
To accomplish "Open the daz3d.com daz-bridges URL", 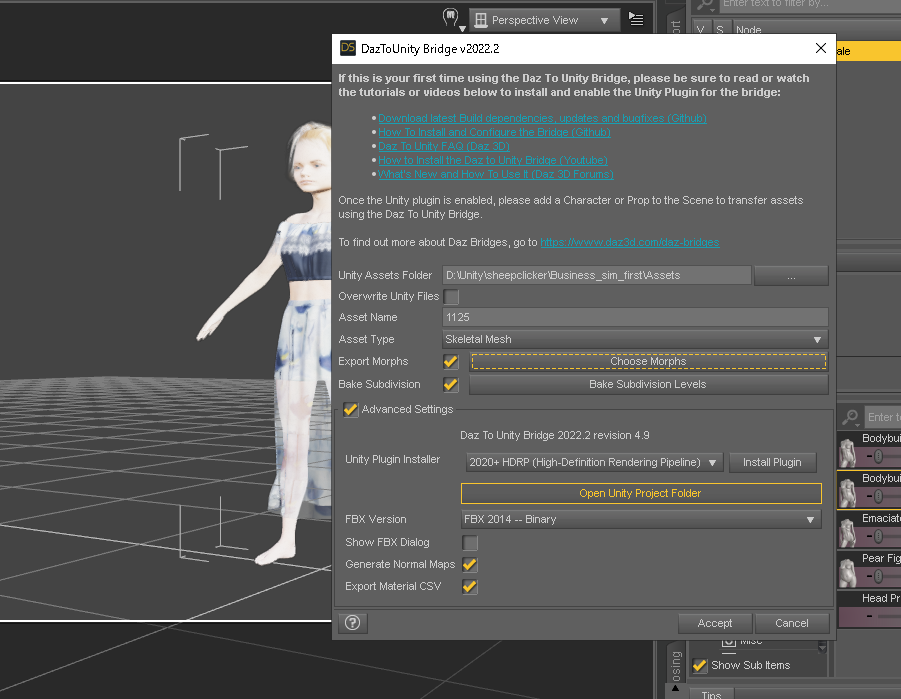I will (630, 242).
